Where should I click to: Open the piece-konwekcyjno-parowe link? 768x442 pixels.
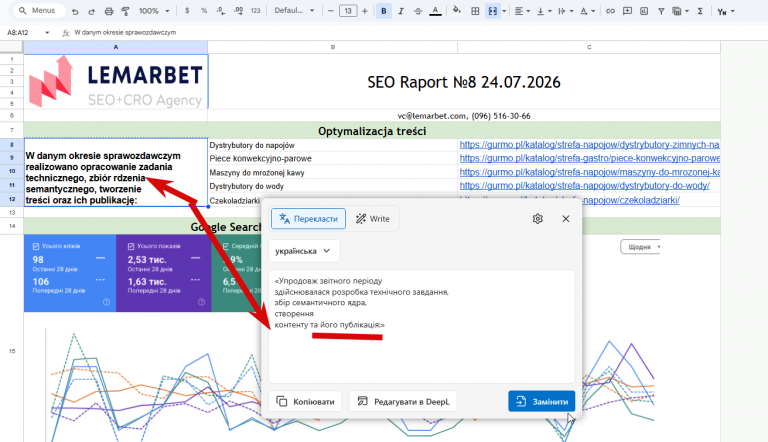589,158
